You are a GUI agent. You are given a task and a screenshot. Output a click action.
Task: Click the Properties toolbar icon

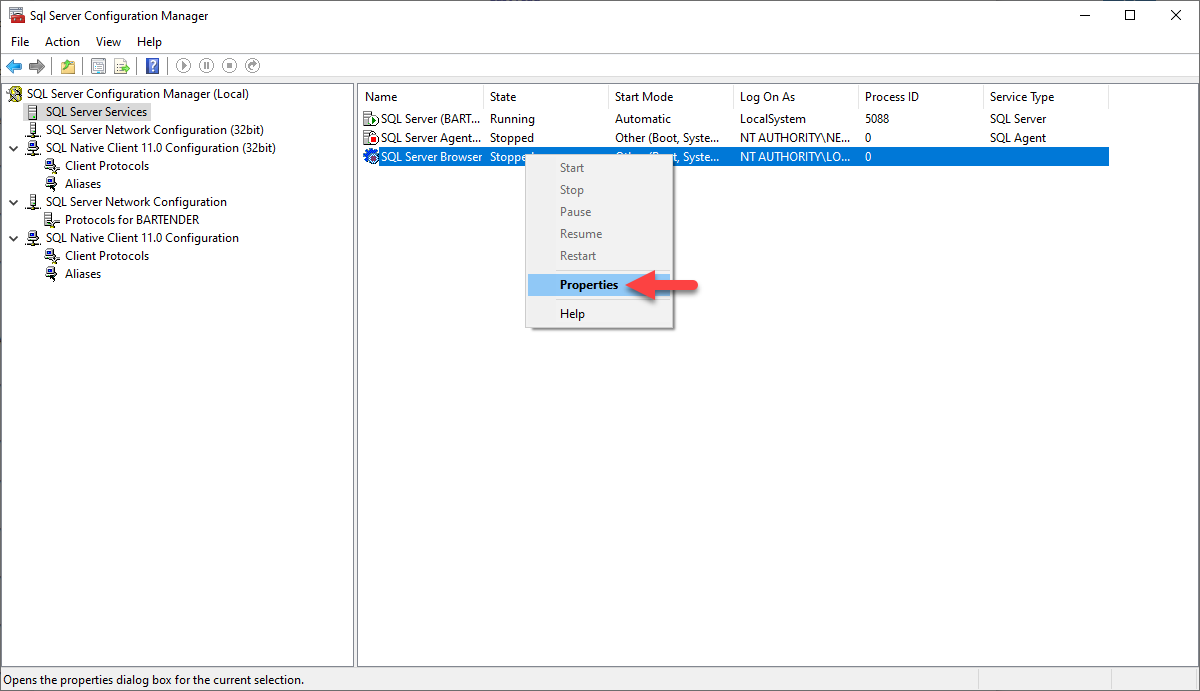point(98,66)
